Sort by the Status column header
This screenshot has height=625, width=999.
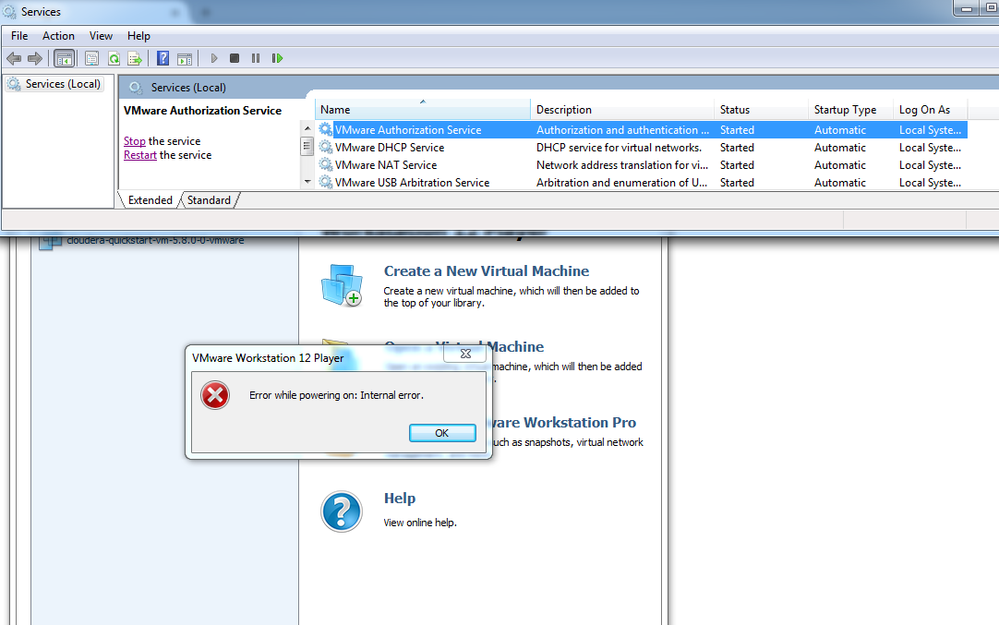[x=761, y=110]
